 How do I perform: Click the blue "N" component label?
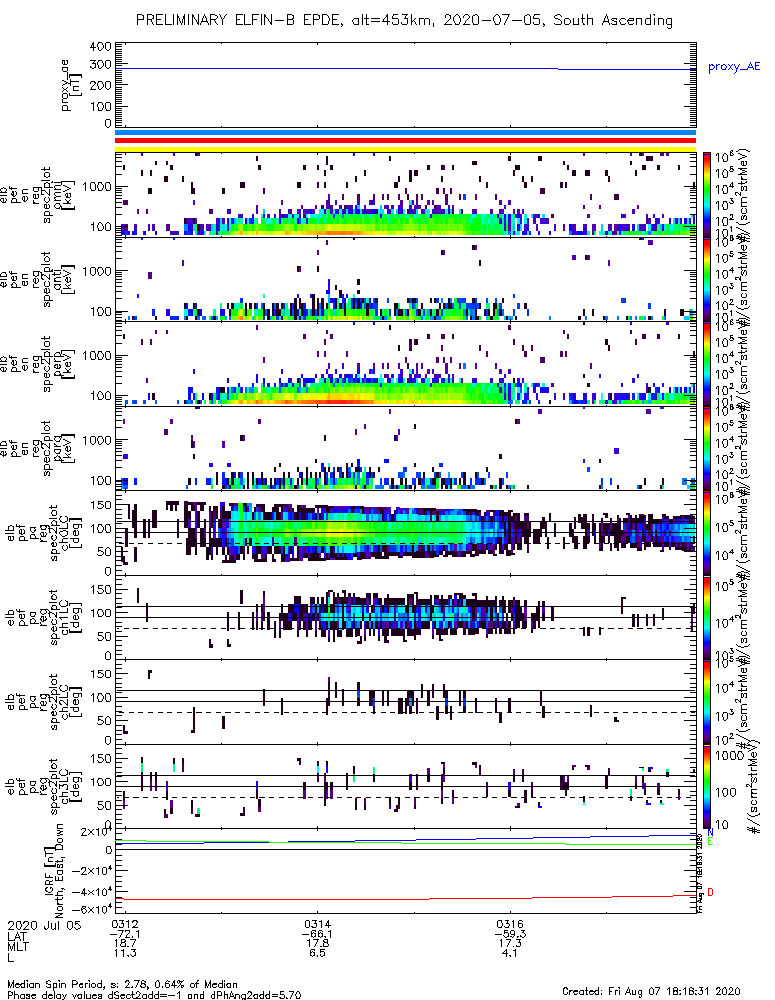710,833
